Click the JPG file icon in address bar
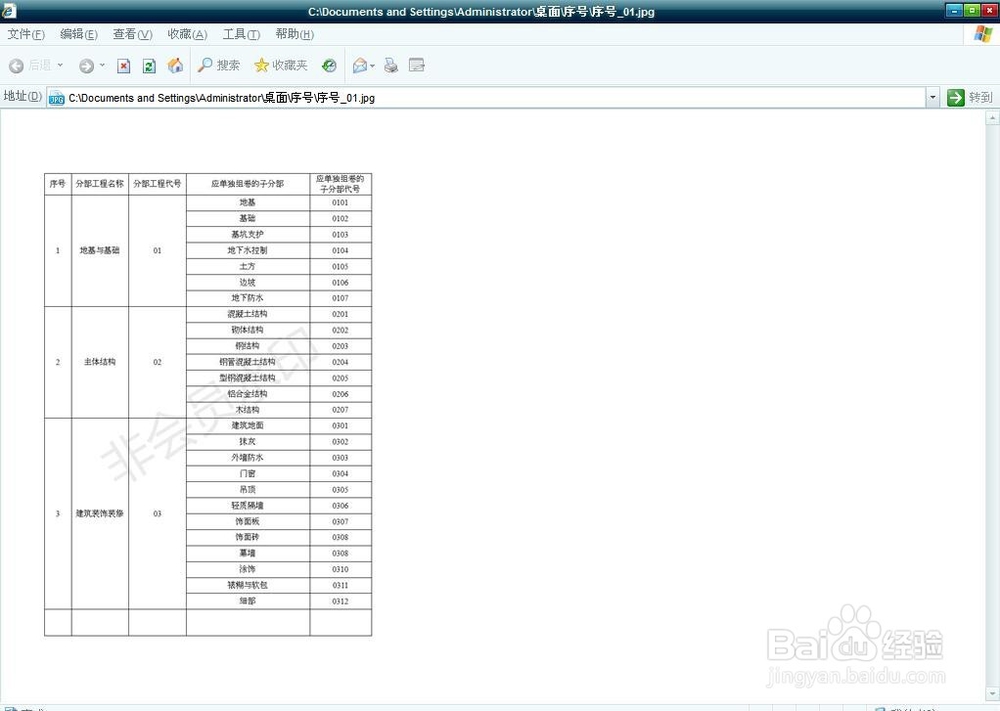The image size is (1000, 711). pos(57,98)
